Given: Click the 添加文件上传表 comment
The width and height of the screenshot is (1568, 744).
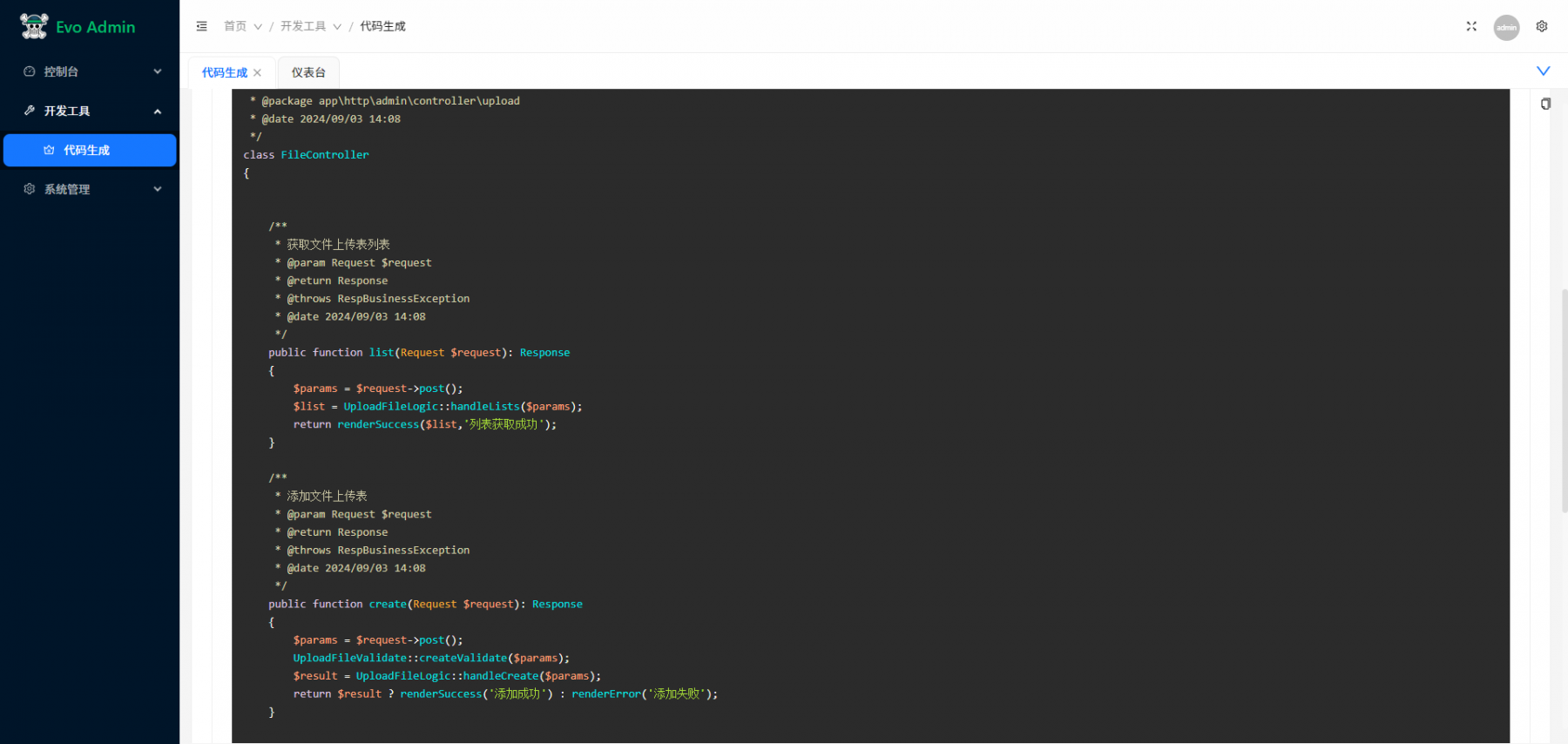Looking at the screenshot, I should pos(327,497).
